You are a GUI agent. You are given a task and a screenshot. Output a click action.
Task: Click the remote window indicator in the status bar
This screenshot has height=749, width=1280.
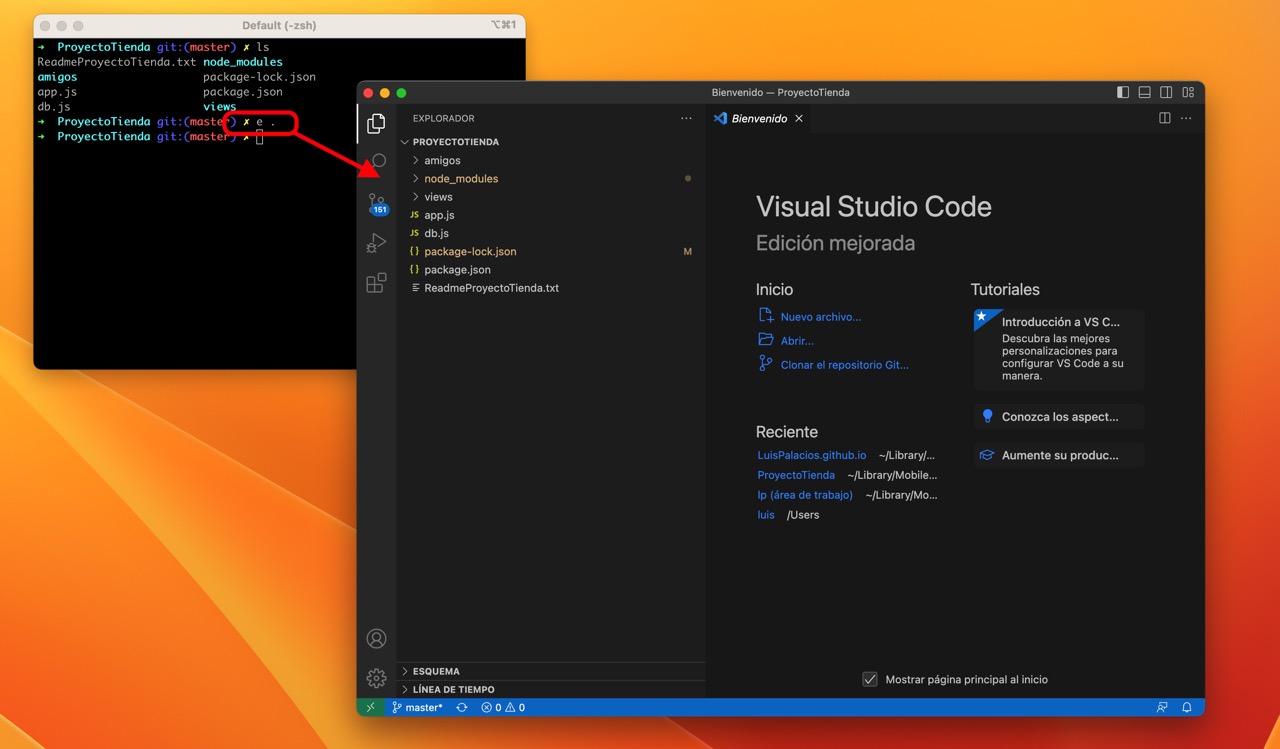tap(370, 707)
